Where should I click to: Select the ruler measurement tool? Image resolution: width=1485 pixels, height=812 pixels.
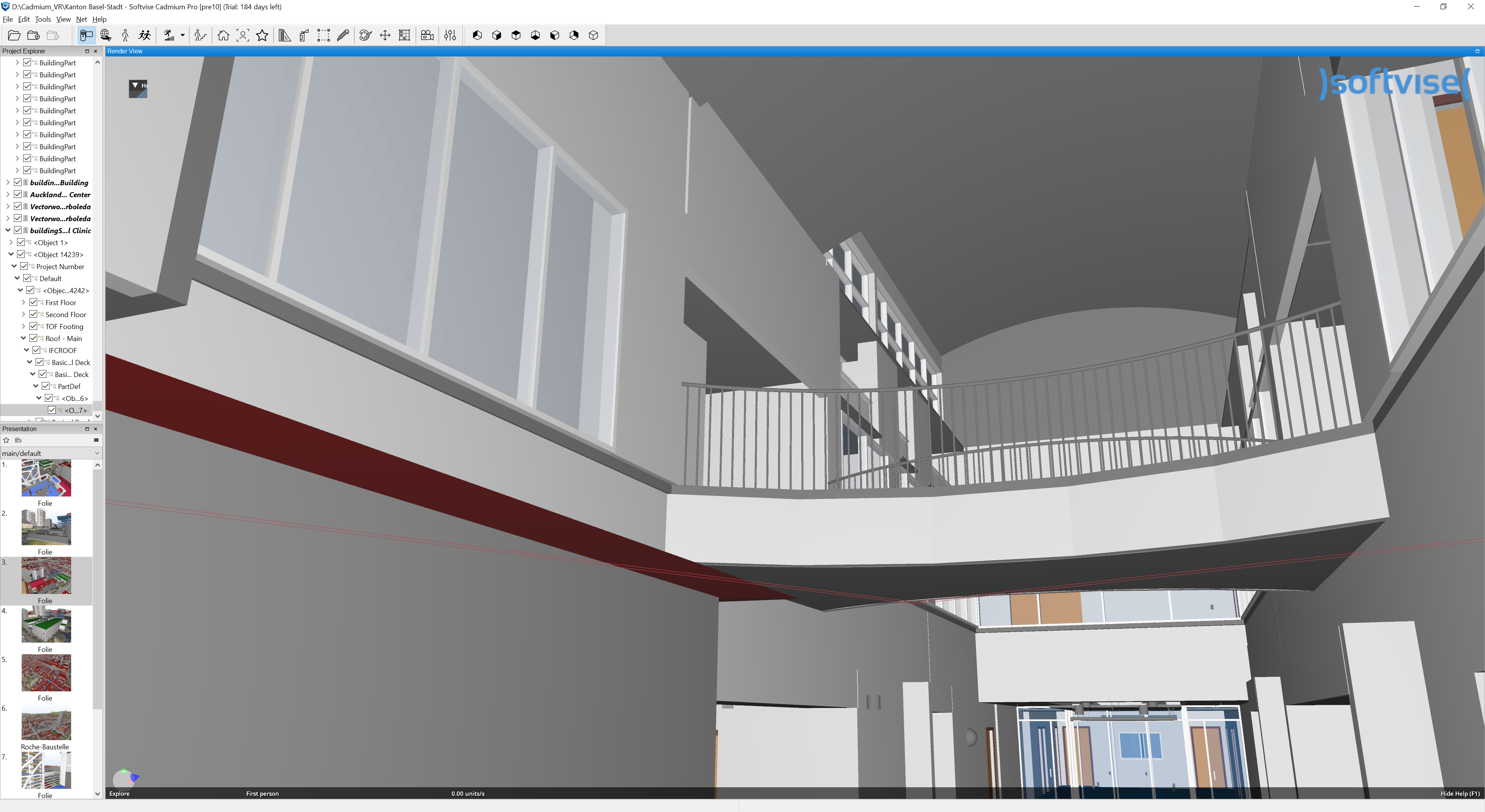click(x=284, y=36)
